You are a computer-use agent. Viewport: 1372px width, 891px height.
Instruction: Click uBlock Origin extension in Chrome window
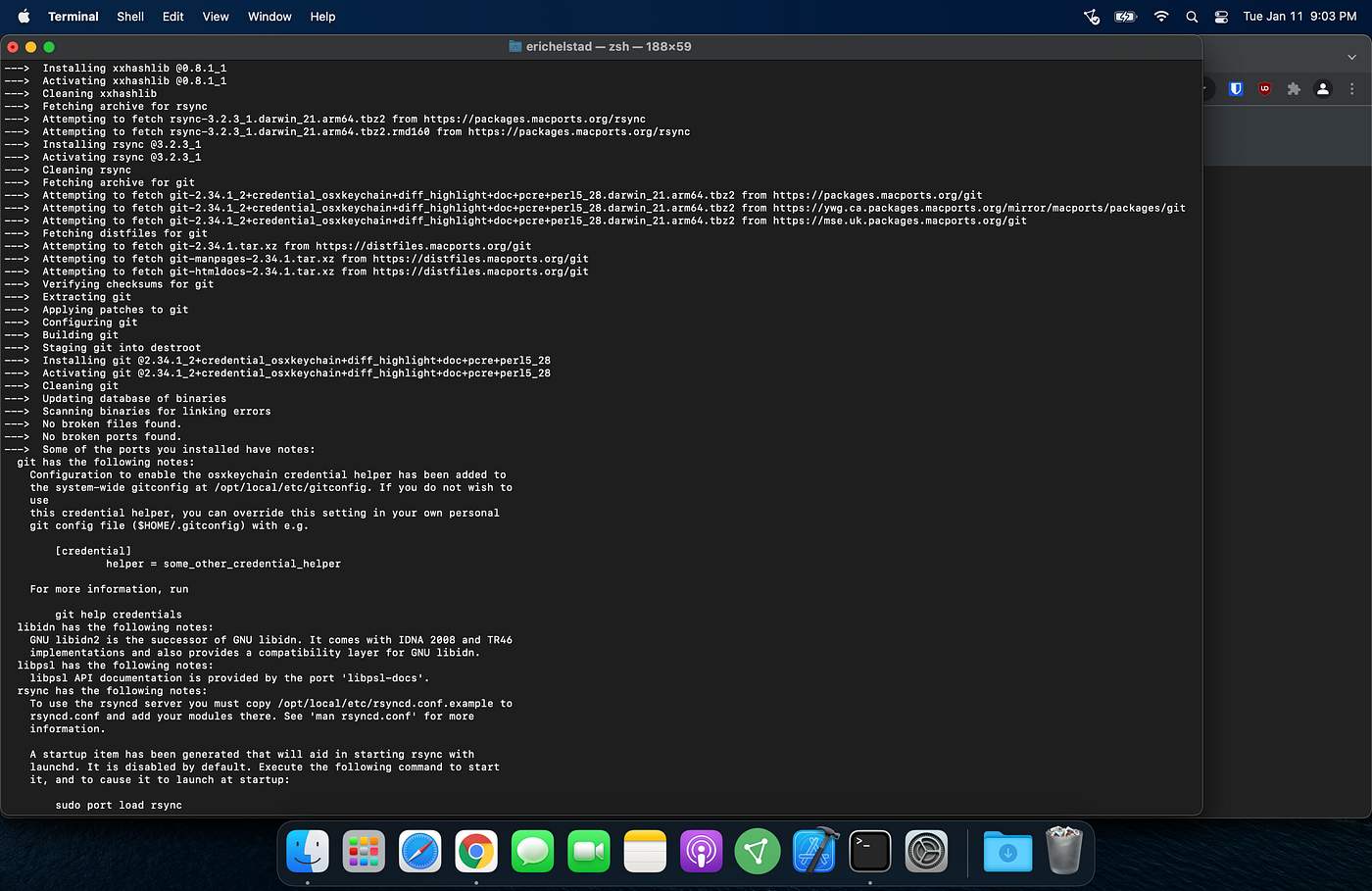1265,89
